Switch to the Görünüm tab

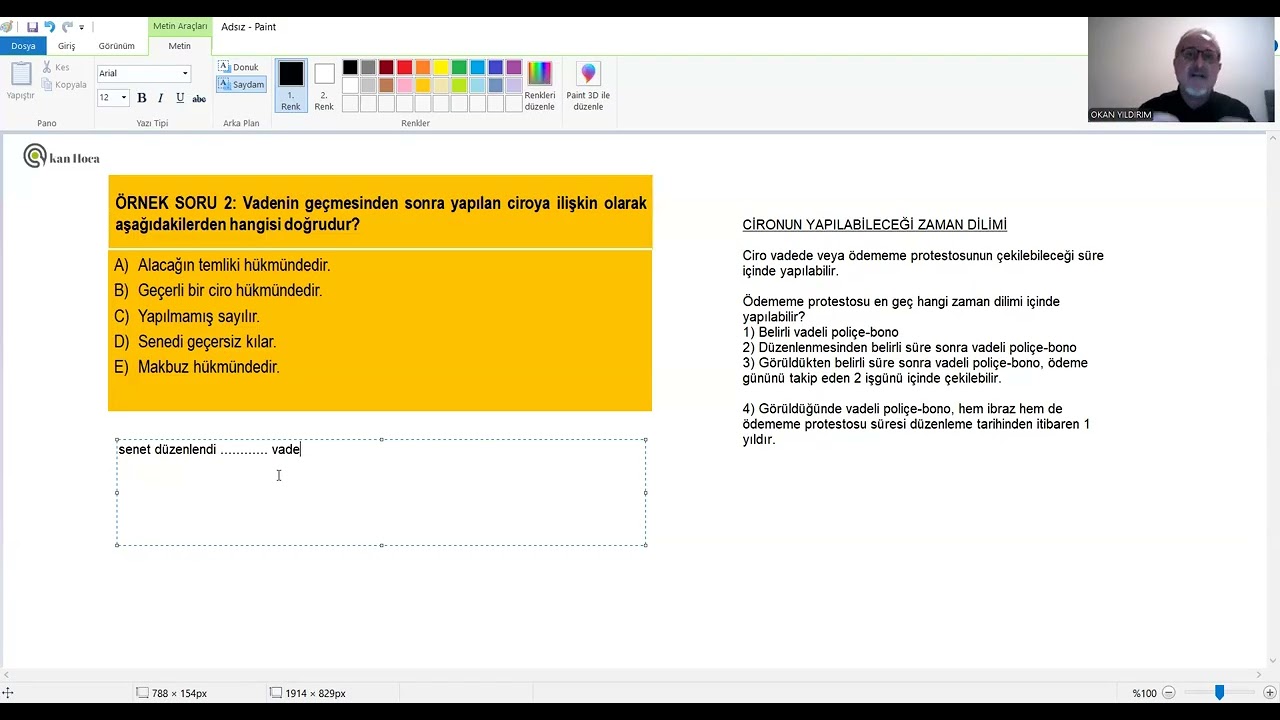pos(116,46)
